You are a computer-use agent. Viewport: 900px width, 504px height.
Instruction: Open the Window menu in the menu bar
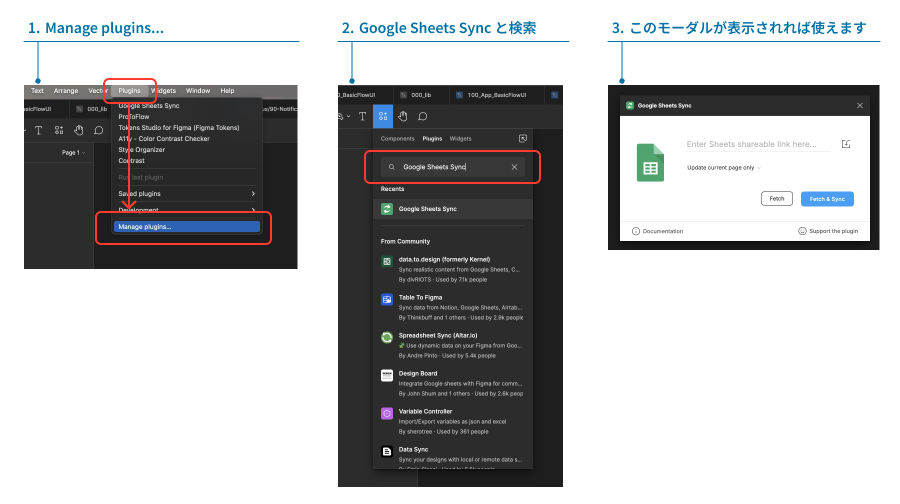click(198, 91)
